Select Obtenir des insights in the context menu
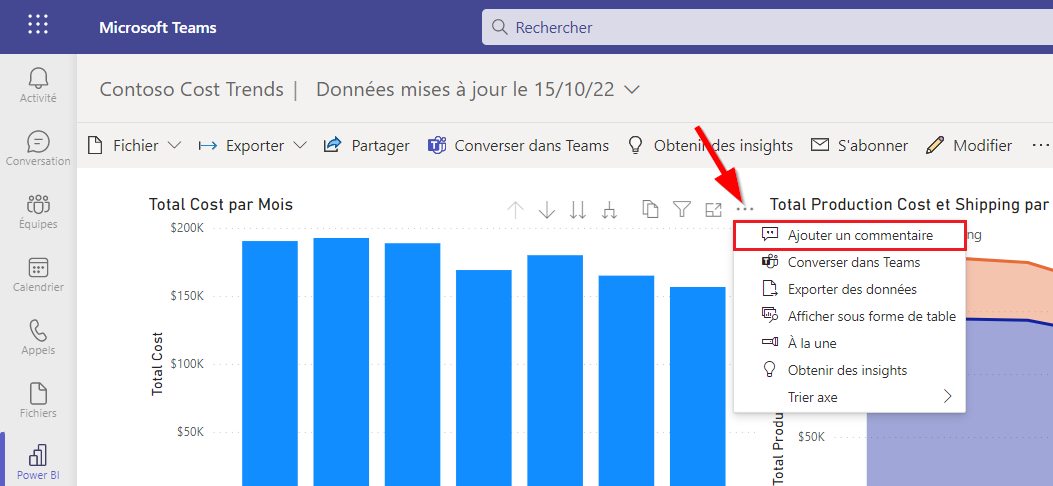The width and height of the screenshot is (1053, 486). [x=850, y=370]
